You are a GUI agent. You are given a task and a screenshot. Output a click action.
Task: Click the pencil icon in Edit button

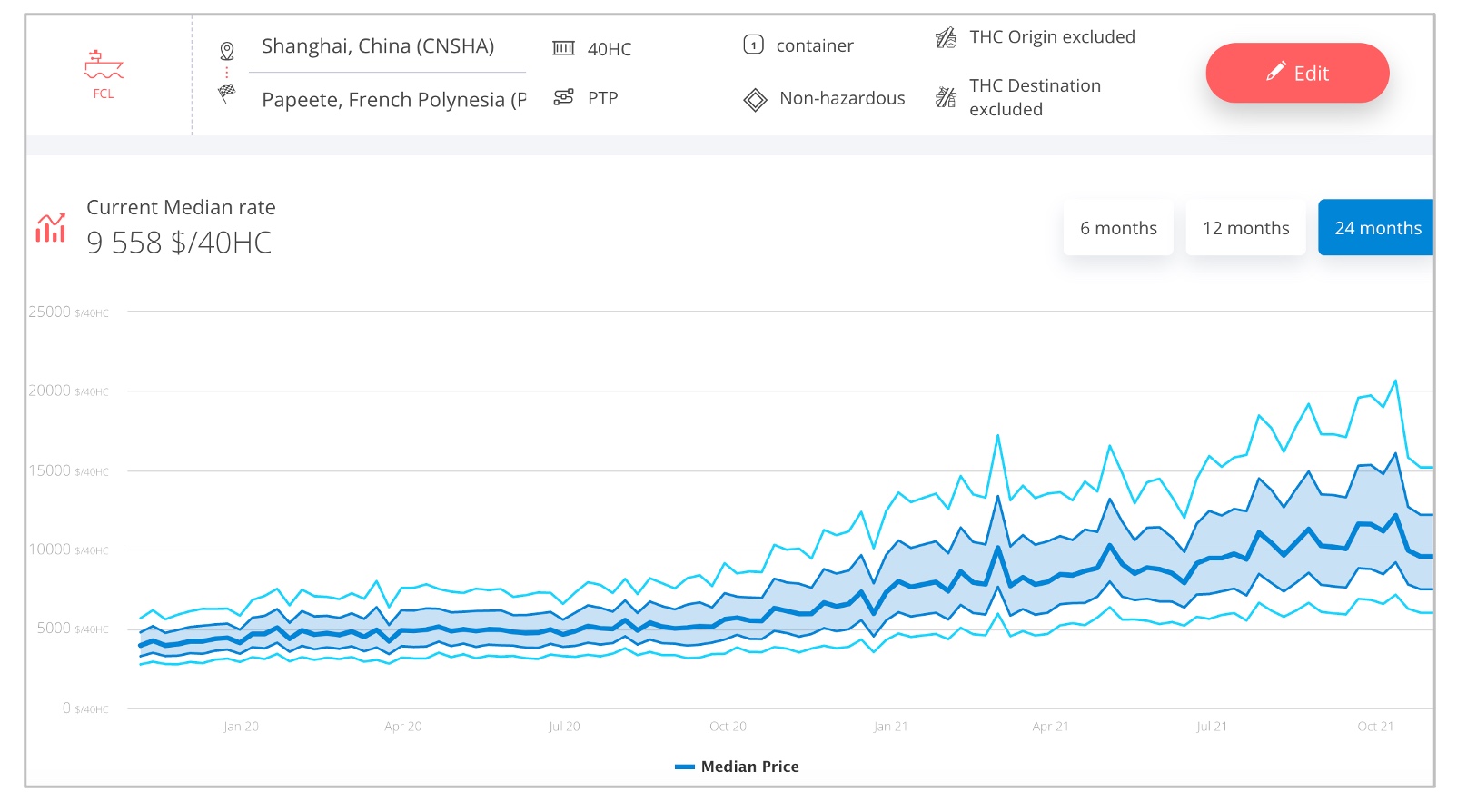tap(1275, 72)
